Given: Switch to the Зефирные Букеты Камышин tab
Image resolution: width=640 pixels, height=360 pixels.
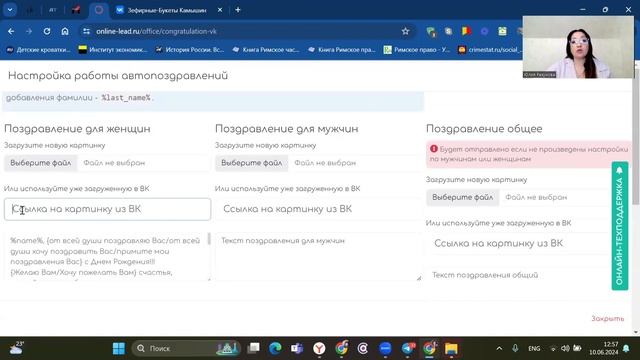Looking at the screenshot, I should (167, 10).
